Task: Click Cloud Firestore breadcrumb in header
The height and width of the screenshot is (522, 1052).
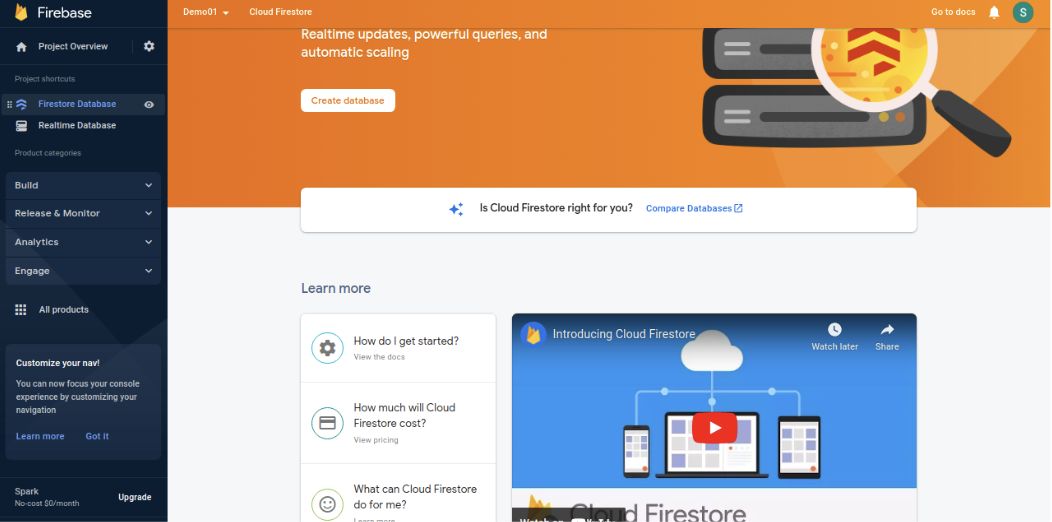Action: pyautogui.click(x=280, y=12)
